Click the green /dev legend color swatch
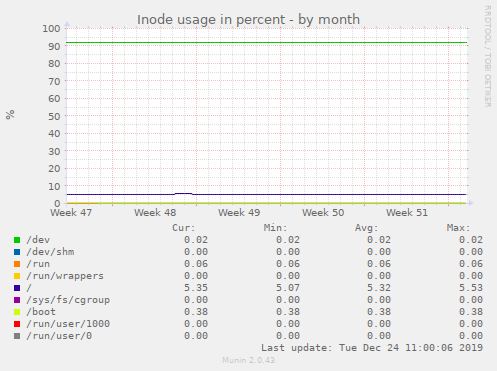 (17, 240)
